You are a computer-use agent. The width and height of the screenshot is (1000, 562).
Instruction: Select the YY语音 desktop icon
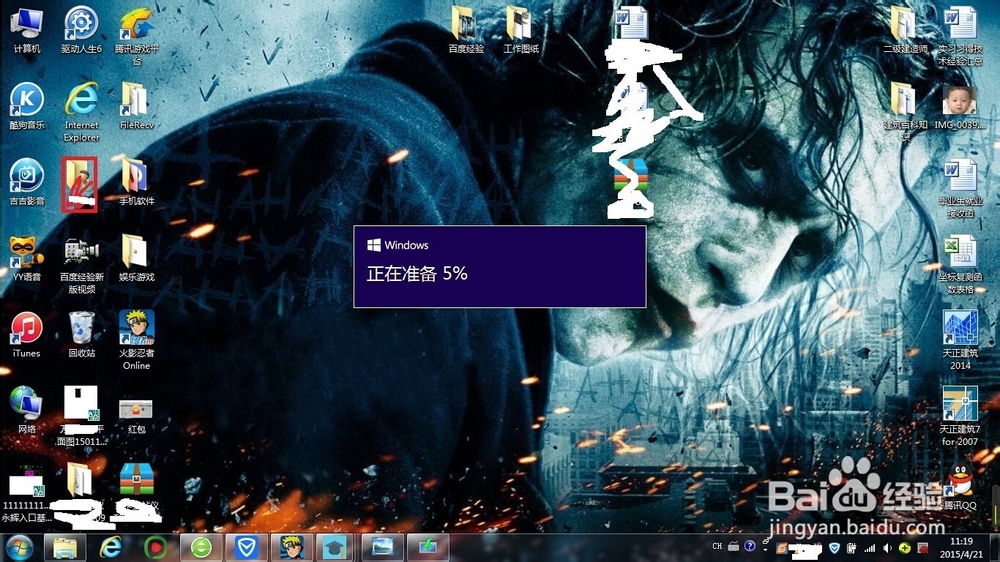pyautogui.click(x=27, y=258)
